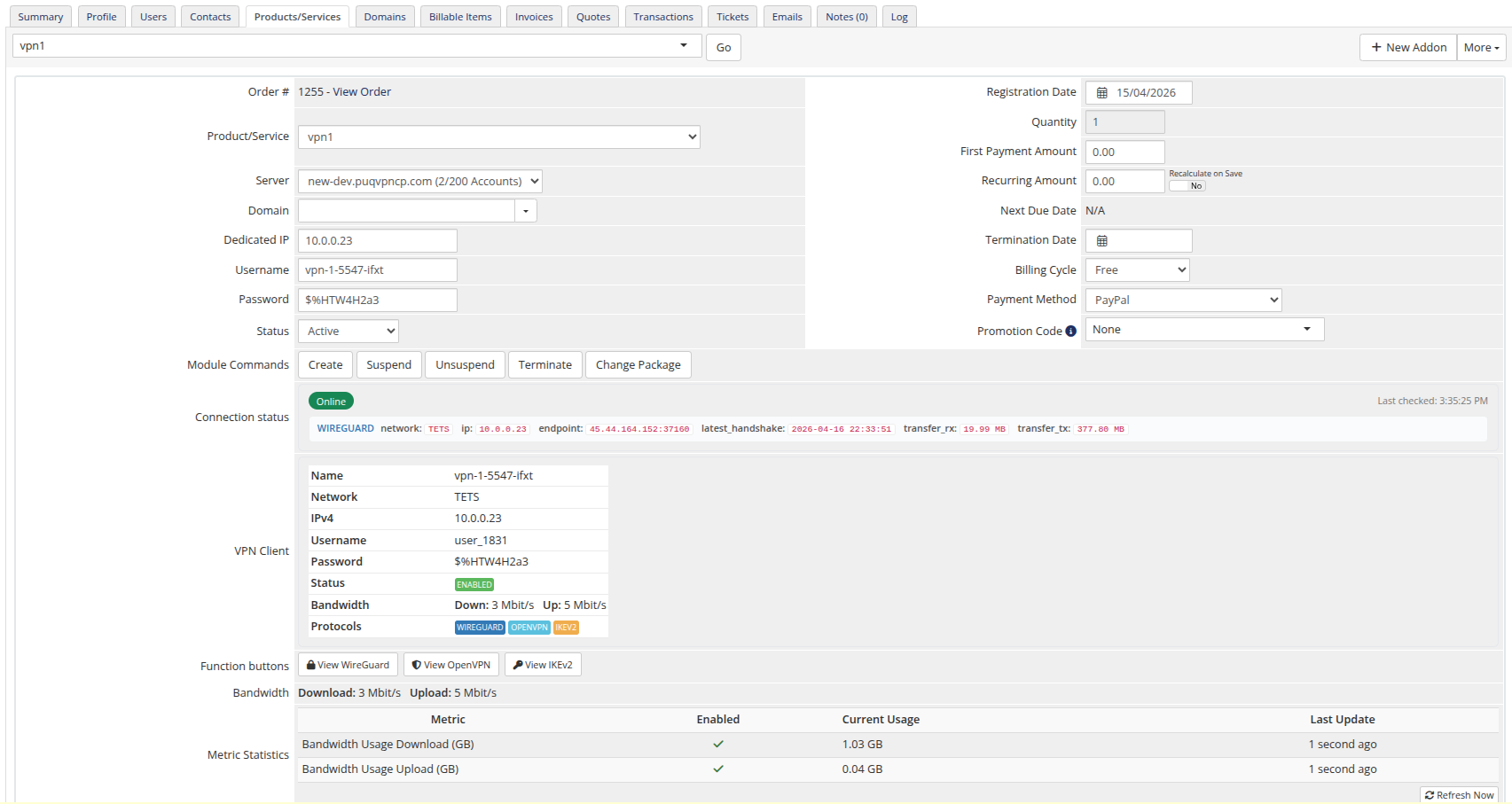The height and width of the screenshot is (804, 1512).
Task: Click Enabled checkmark for Bandwidth Usage Upload
Action: [718, 769]
